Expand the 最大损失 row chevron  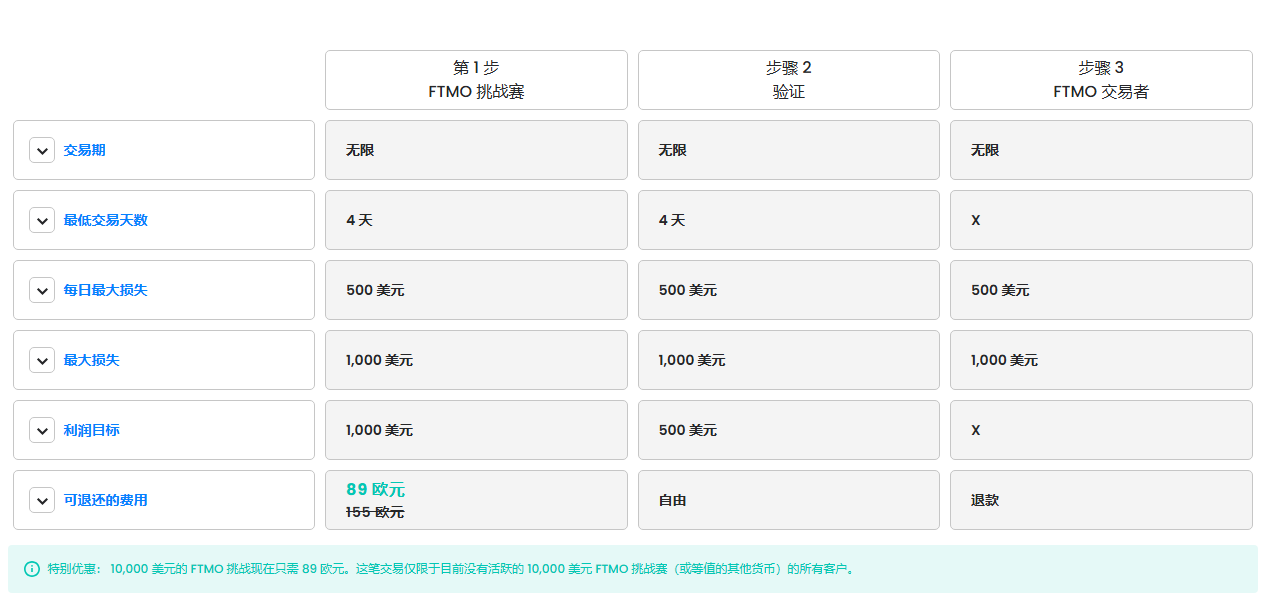tap(42, 360)
